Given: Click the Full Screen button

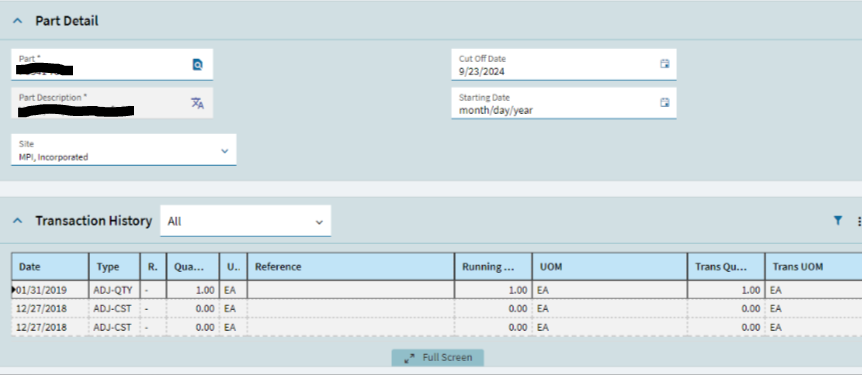Looking at the screenshot, I should [x=438, y=358].
